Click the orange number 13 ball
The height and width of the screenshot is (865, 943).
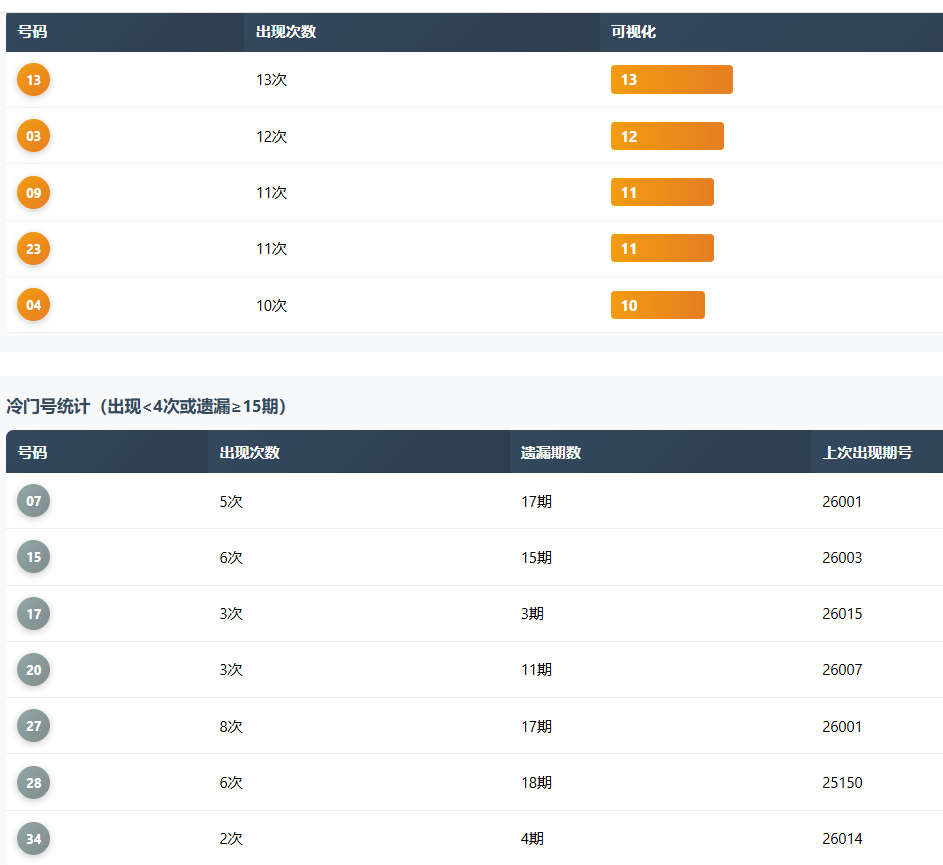pyautogui.click(x=33, y=80)
